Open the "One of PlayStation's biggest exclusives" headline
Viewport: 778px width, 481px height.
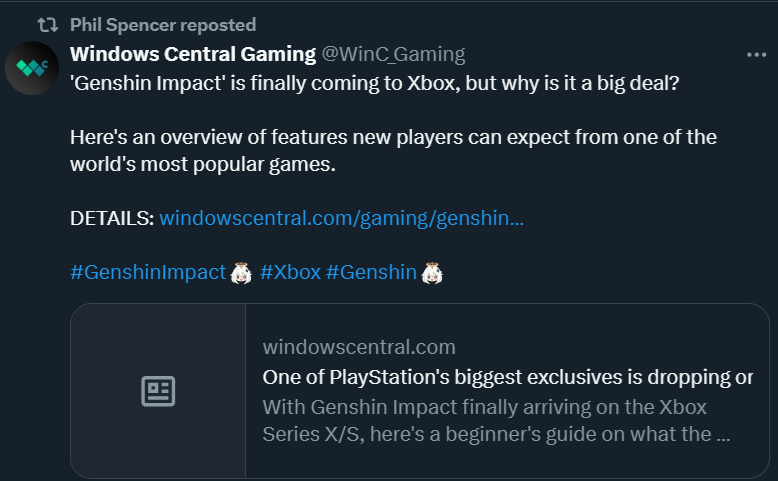507,377
